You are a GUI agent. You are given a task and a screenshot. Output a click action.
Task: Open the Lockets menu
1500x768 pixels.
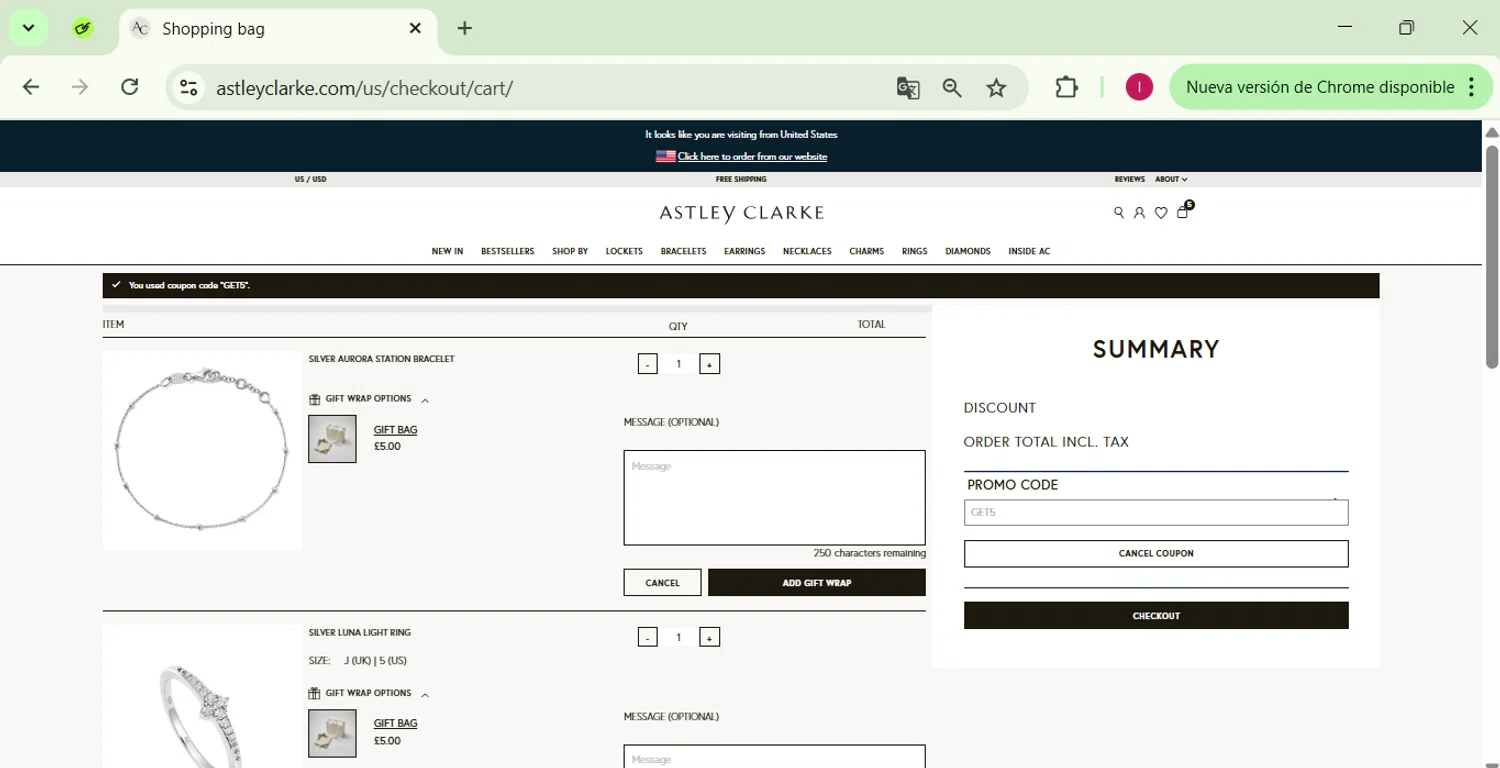pyautogui.click(x=624, y=252)
